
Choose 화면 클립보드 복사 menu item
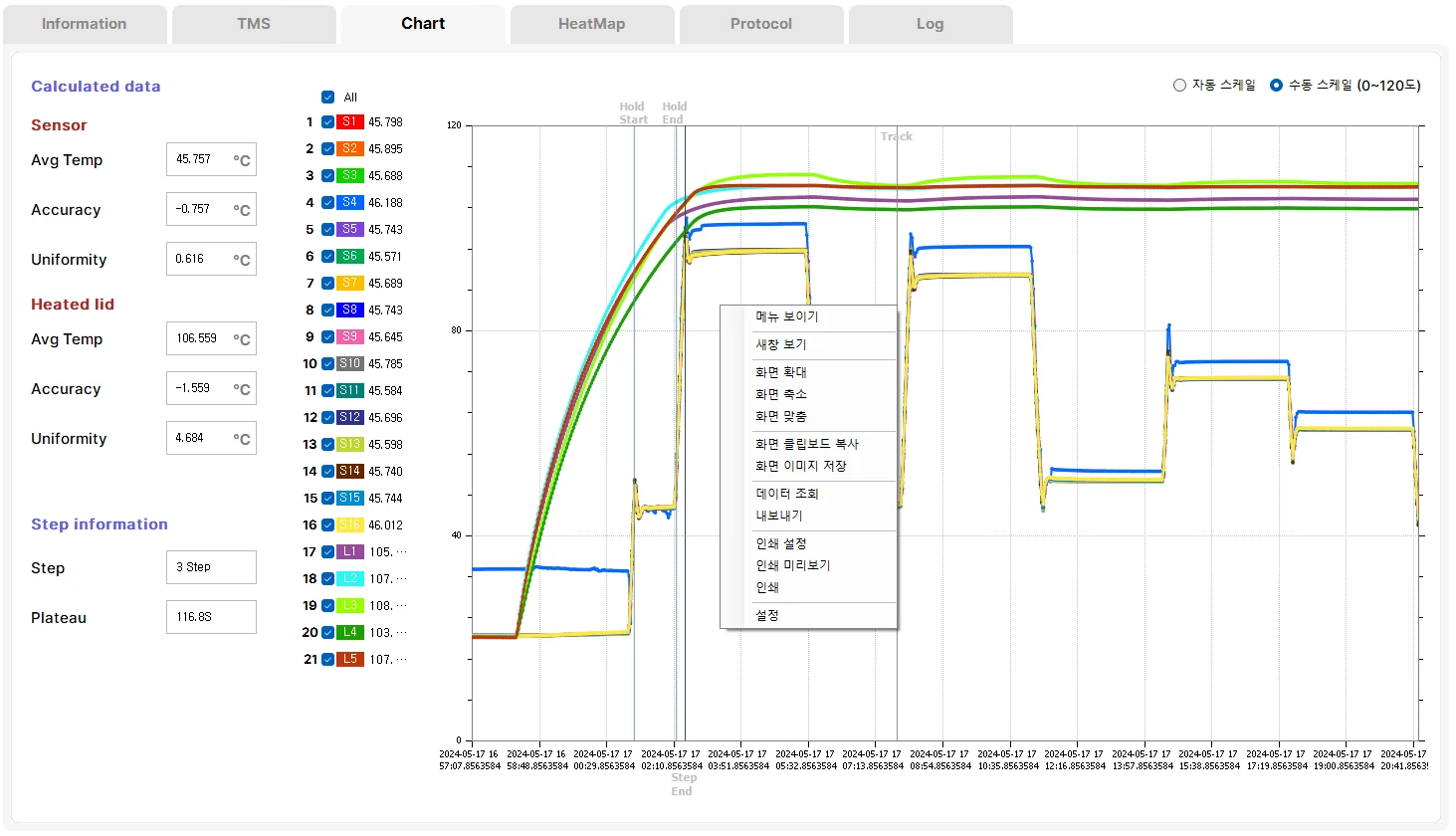[x=809, y=445]
